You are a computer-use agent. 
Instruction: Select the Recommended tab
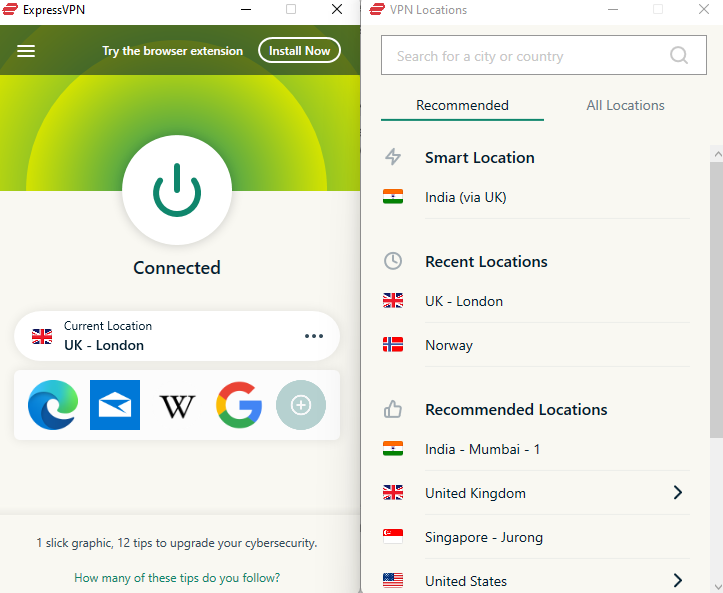462,106
